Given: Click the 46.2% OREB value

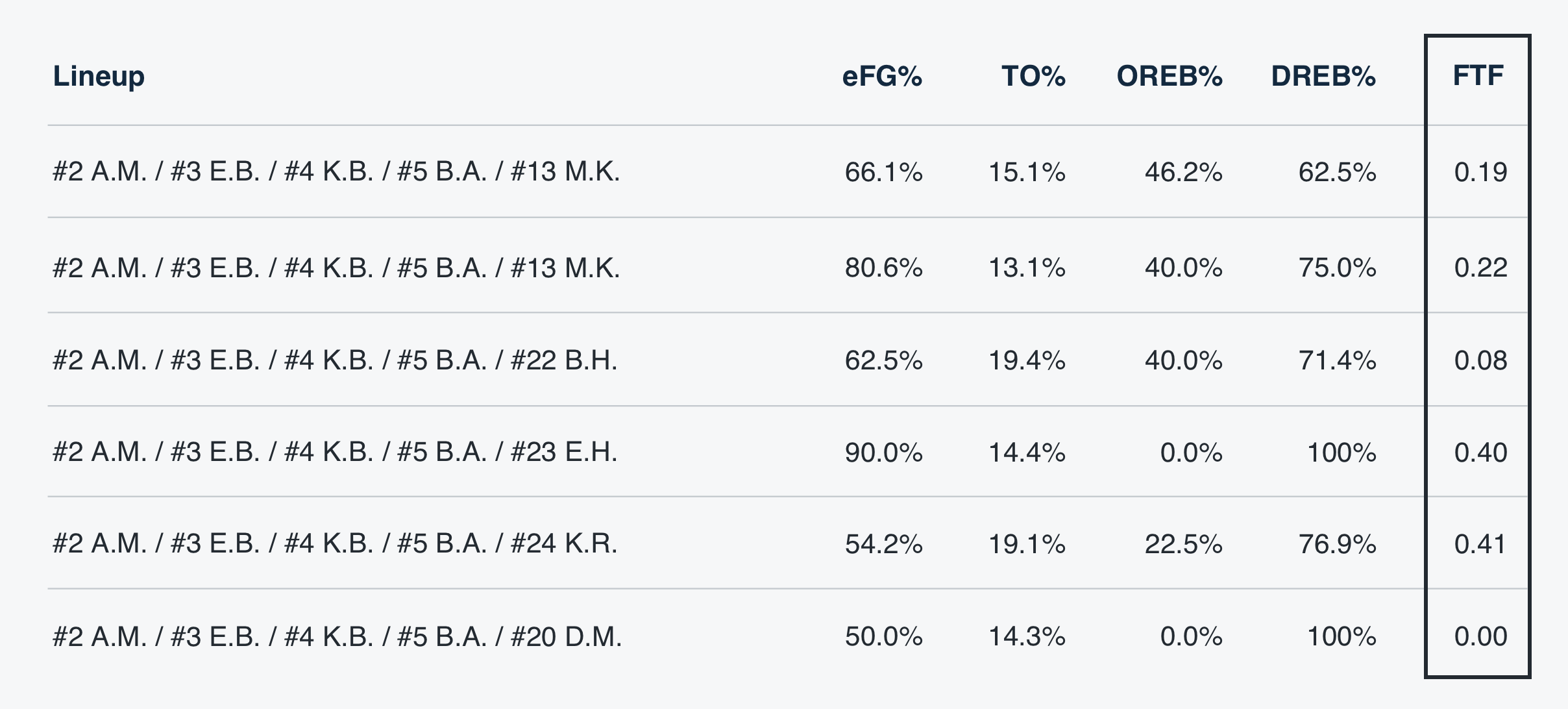Looking at the screenshot, I should (x=1183, y=172).
